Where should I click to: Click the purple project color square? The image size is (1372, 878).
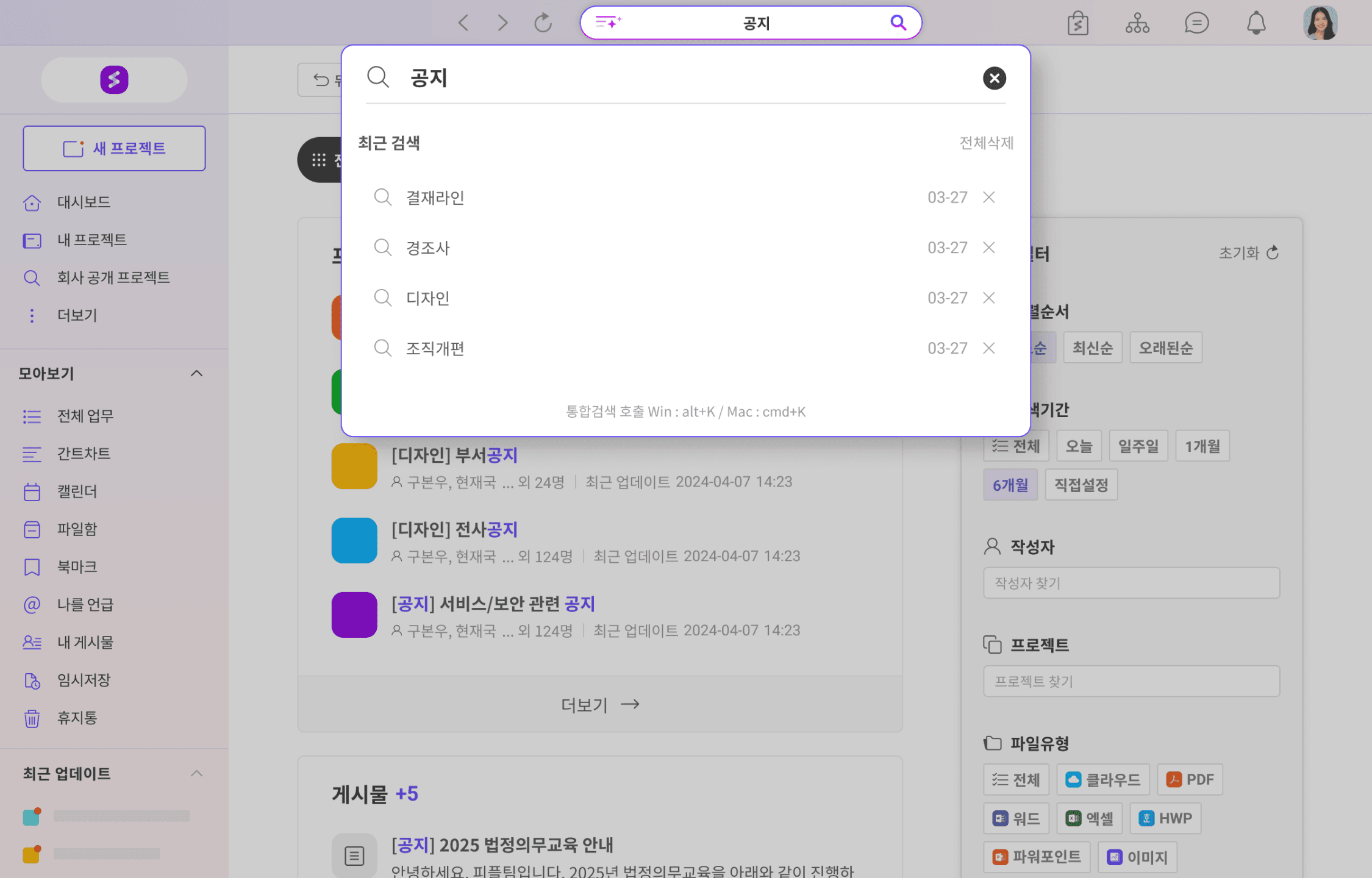click(x=354, y=615)
